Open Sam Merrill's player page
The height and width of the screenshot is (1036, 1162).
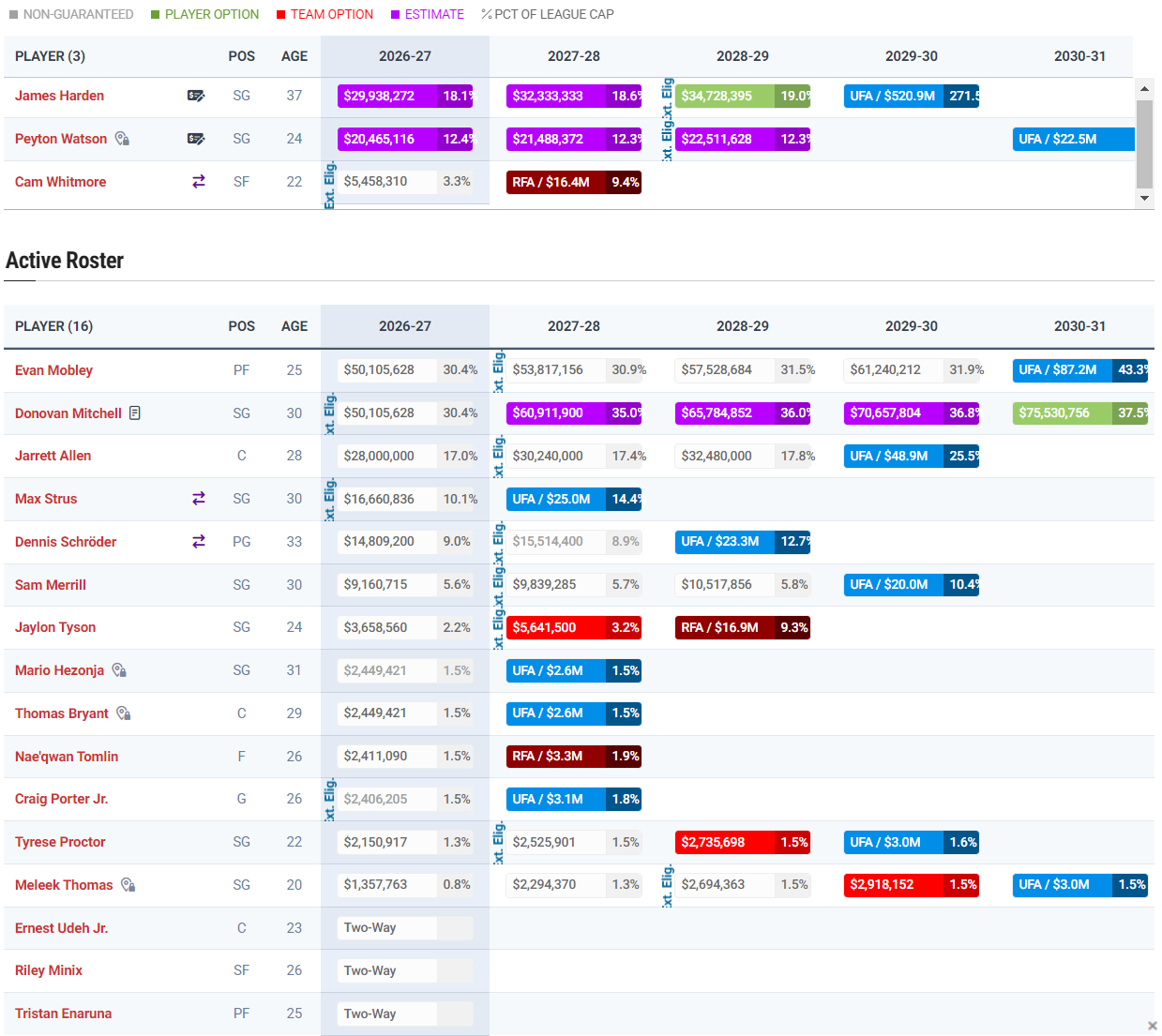tap(51, 585)
